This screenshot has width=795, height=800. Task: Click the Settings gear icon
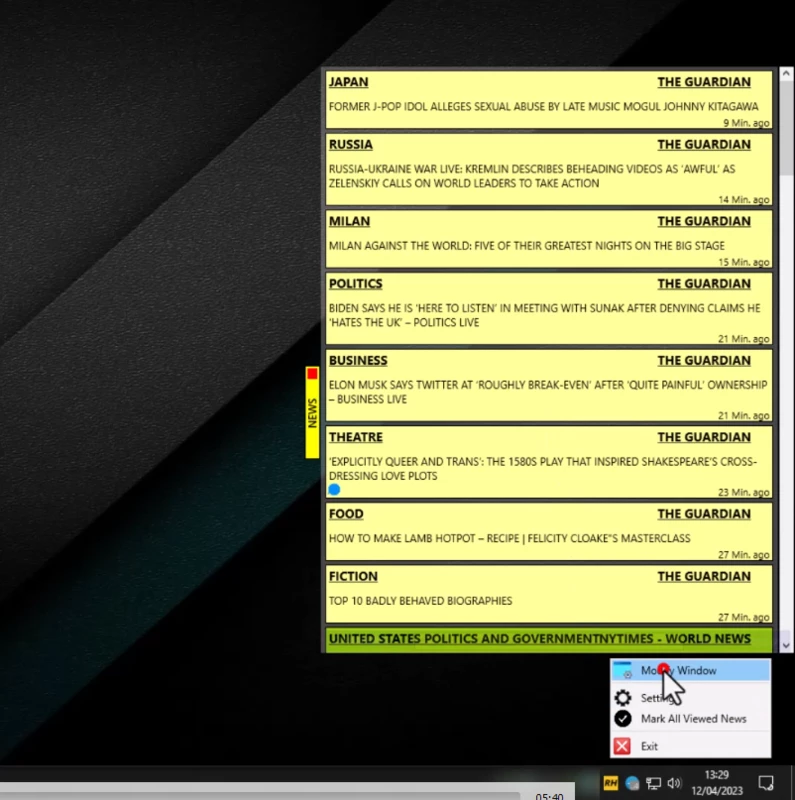coord(623,697)
